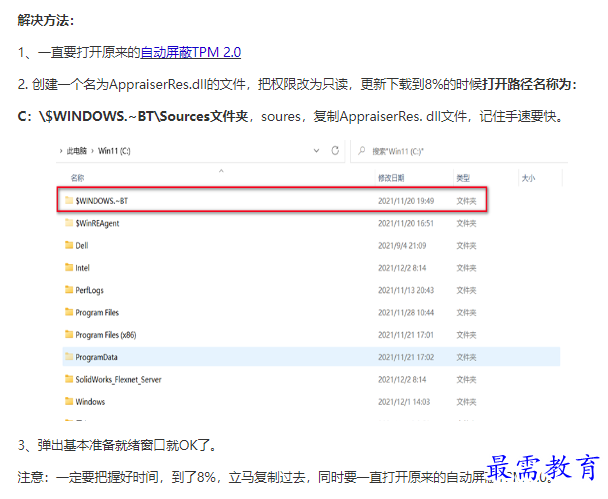The height and width of the screenshot is (499, 608).
Task: Click the ProgramData folder icon
Action: [69, 356]
